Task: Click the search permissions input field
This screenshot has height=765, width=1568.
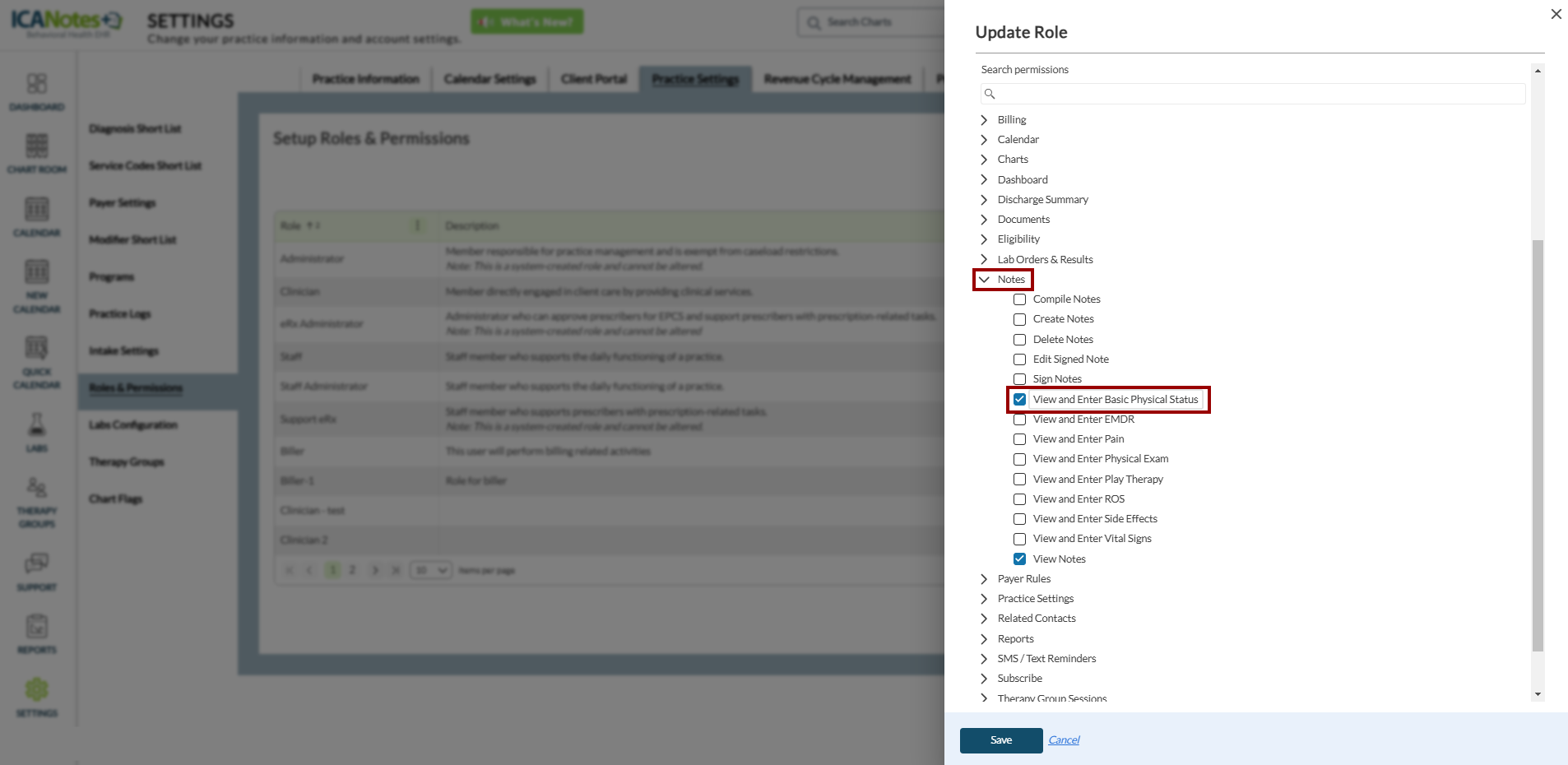Action: click(x=1253, y=94)
